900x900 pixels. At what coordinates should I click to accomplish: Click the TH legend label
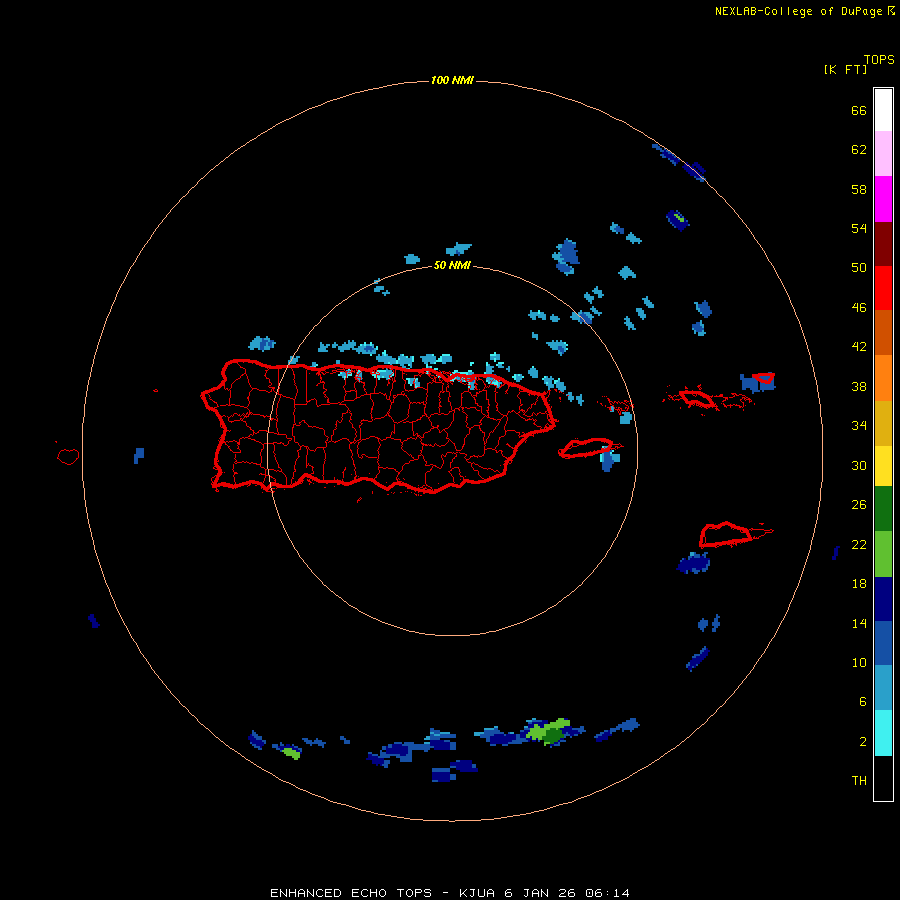click(x=859, y=781)
